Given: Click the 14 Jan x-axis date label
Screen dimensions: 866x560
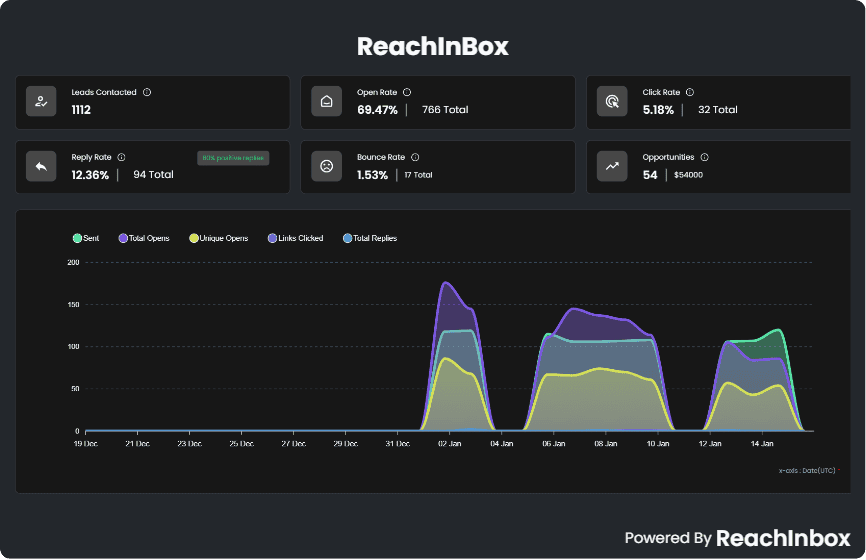Looking at the screenshot, I should [x=762, y=443].
